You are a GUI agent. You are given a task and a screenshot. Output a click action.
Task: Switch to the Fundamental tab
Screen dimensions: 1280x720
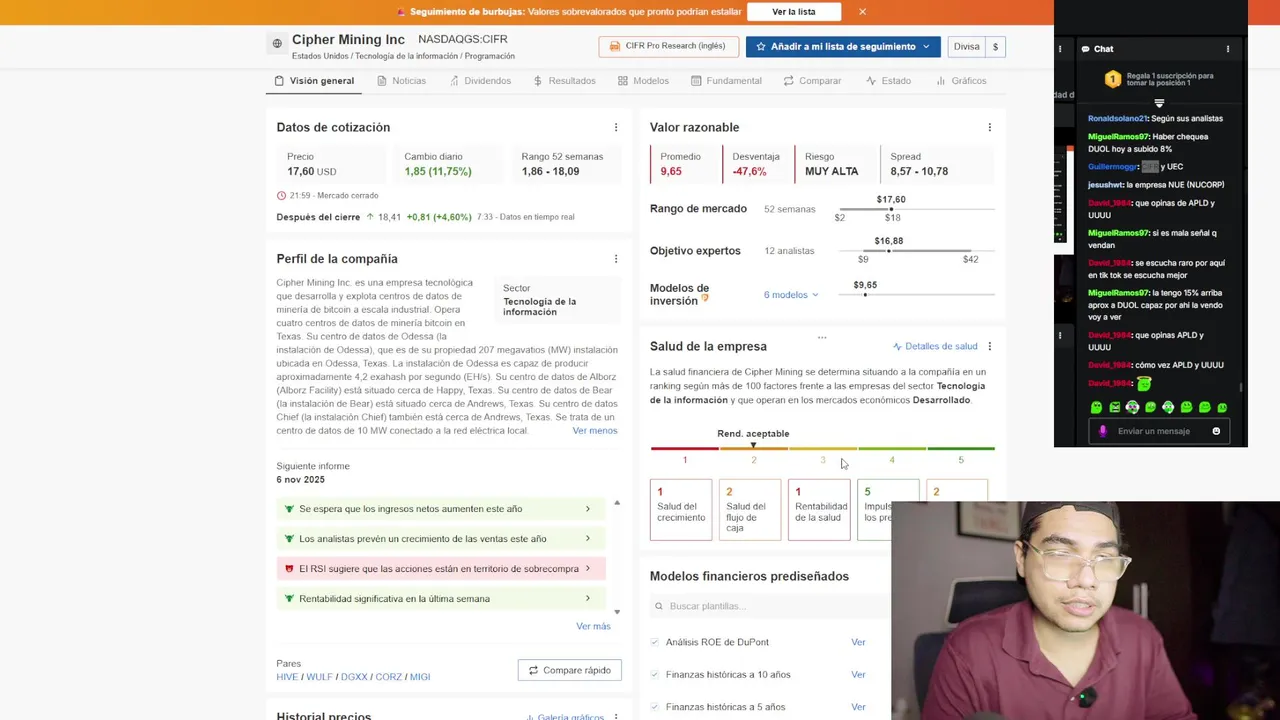click(x=726, y=81)
